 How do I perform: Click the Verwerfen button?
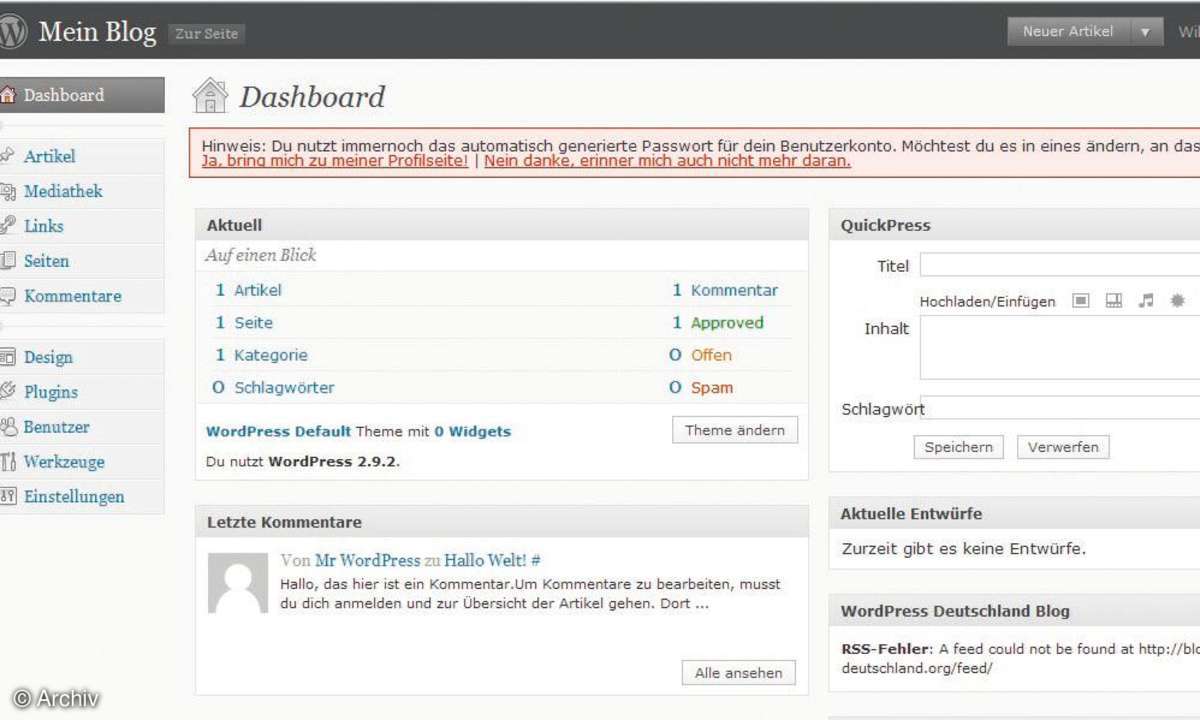point(1063,447)
